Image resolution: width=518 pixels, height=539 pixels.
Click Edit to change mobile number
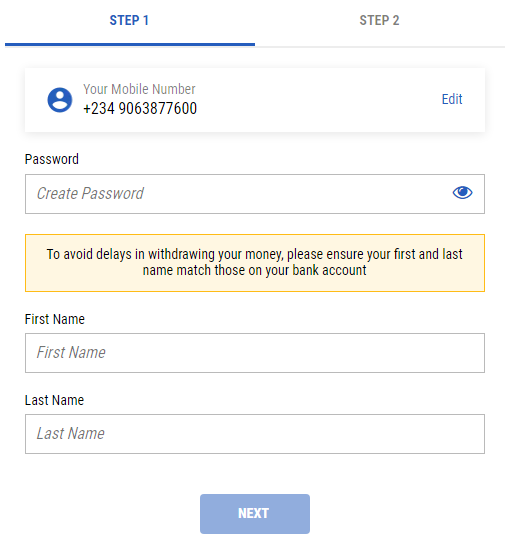pos(452,99)
